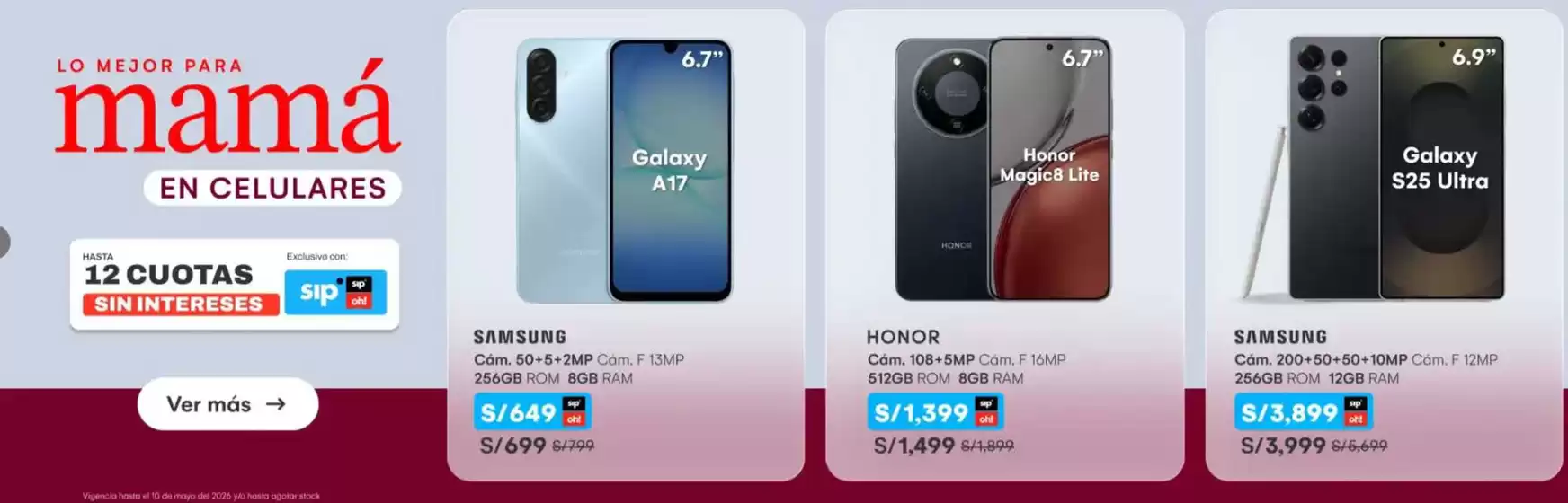
Task: Click the S/3,999 regular price
Action: click(x=1283, y=446)
